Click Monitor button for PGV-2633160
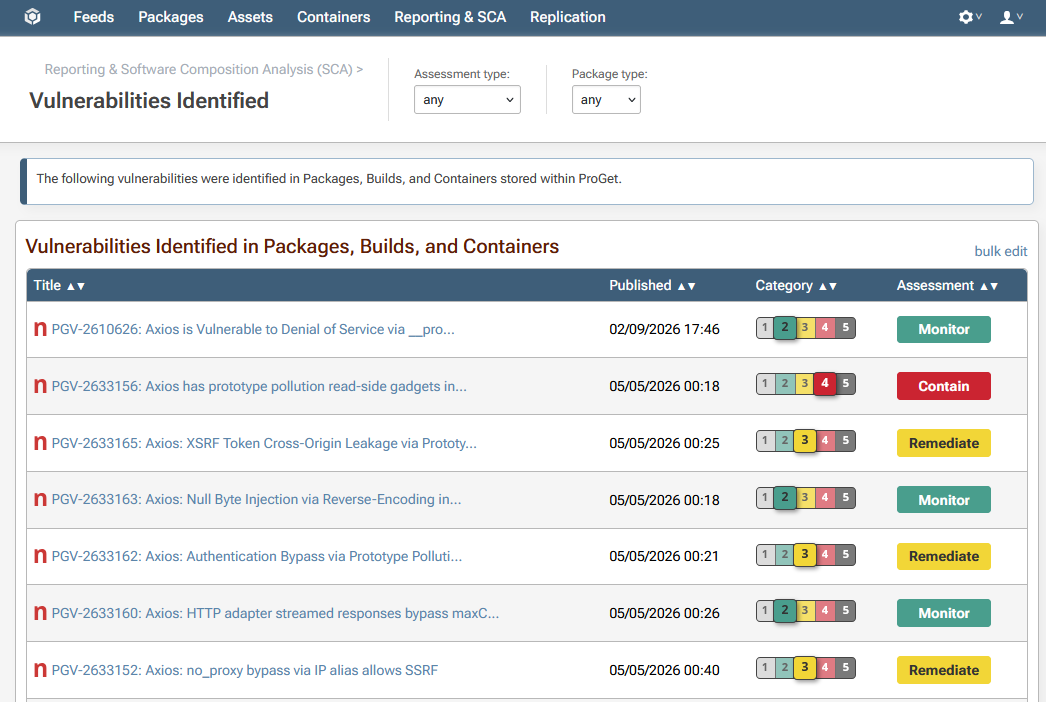Viewport: 1046px width, 702px height. pyautogui.click(x=943, y=613)
